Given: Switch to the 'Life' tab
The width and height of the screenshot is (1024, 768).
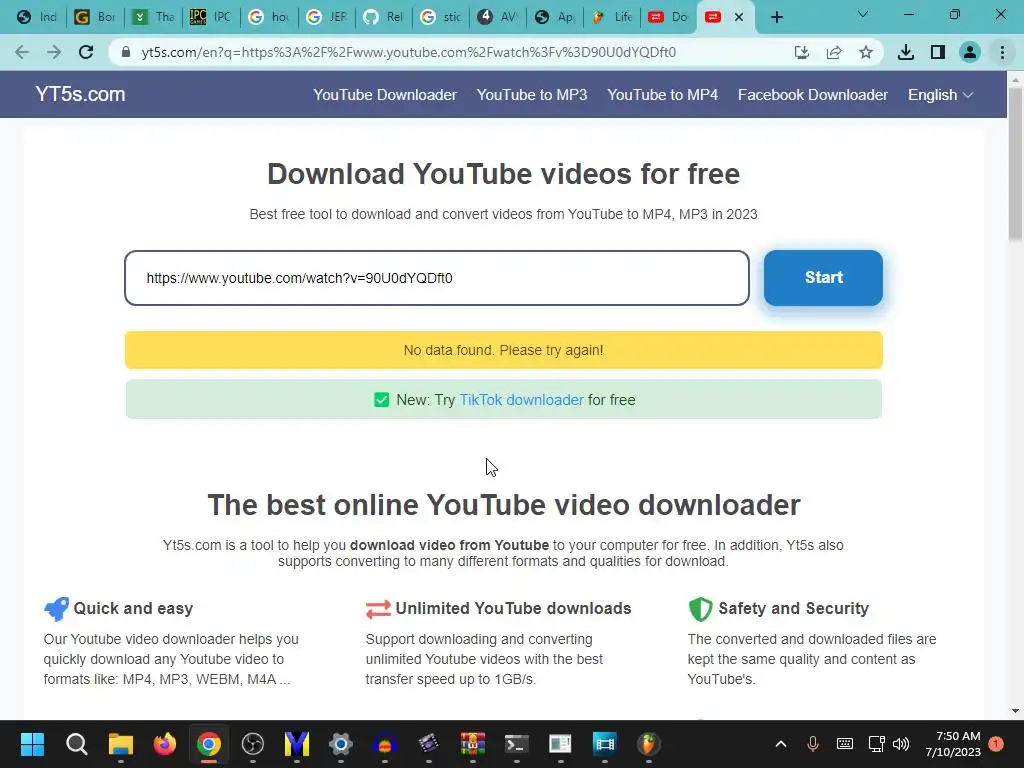Looking at the screenshot, I should (613, 17).
